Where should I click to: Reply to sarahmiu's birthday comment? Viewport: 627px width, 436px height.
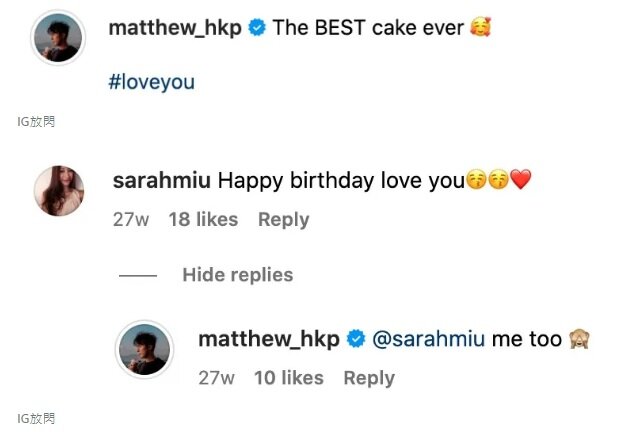pyautogui.click(x=283, y=219)
